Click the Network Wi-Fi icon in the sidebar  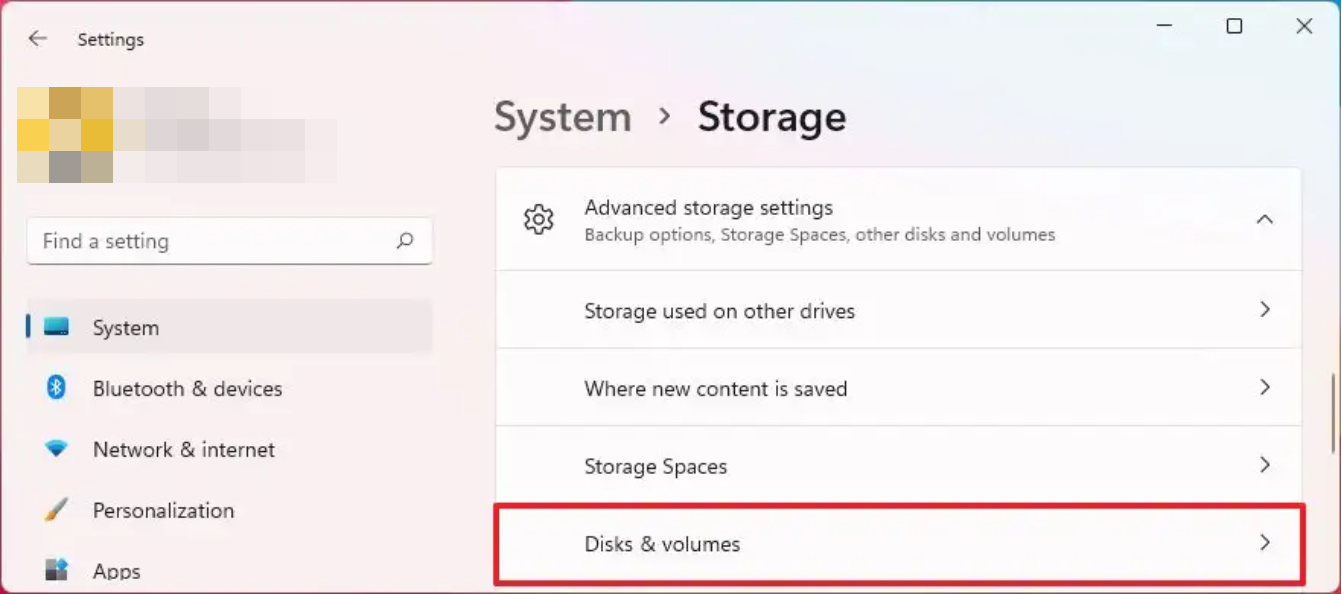pyautogui.click(x=57, y=449)
